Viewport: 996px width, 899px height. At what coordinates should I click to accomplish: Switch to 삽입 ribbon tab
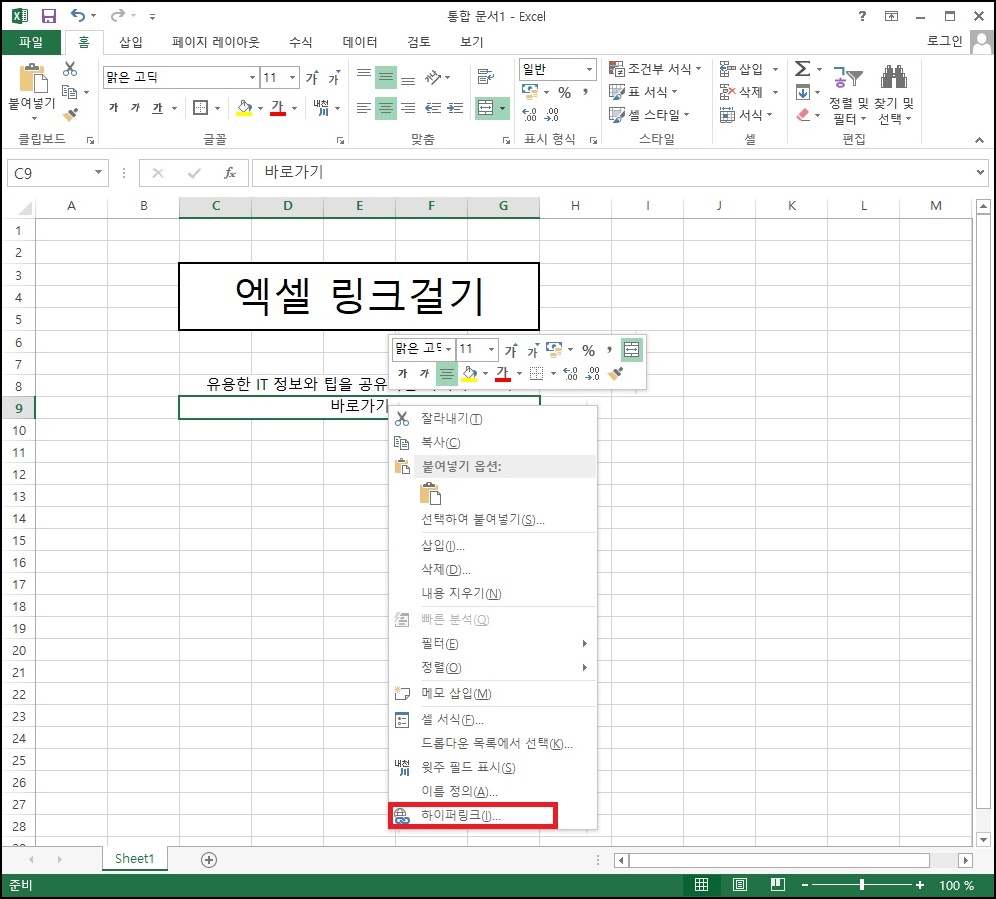[130, 42]
